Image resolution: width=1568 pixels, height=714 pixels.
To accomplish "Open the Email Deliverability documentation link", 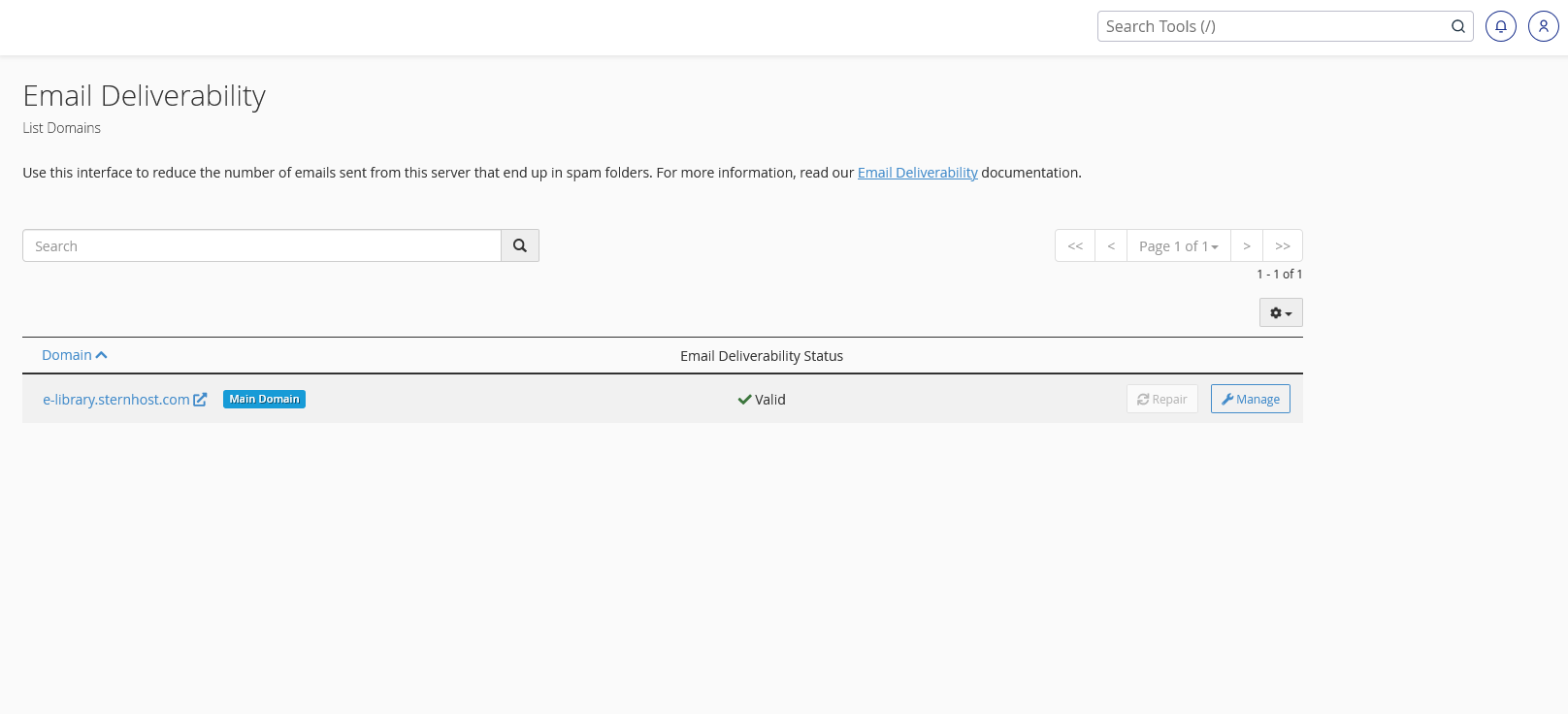I will click(x=917, y=173).
